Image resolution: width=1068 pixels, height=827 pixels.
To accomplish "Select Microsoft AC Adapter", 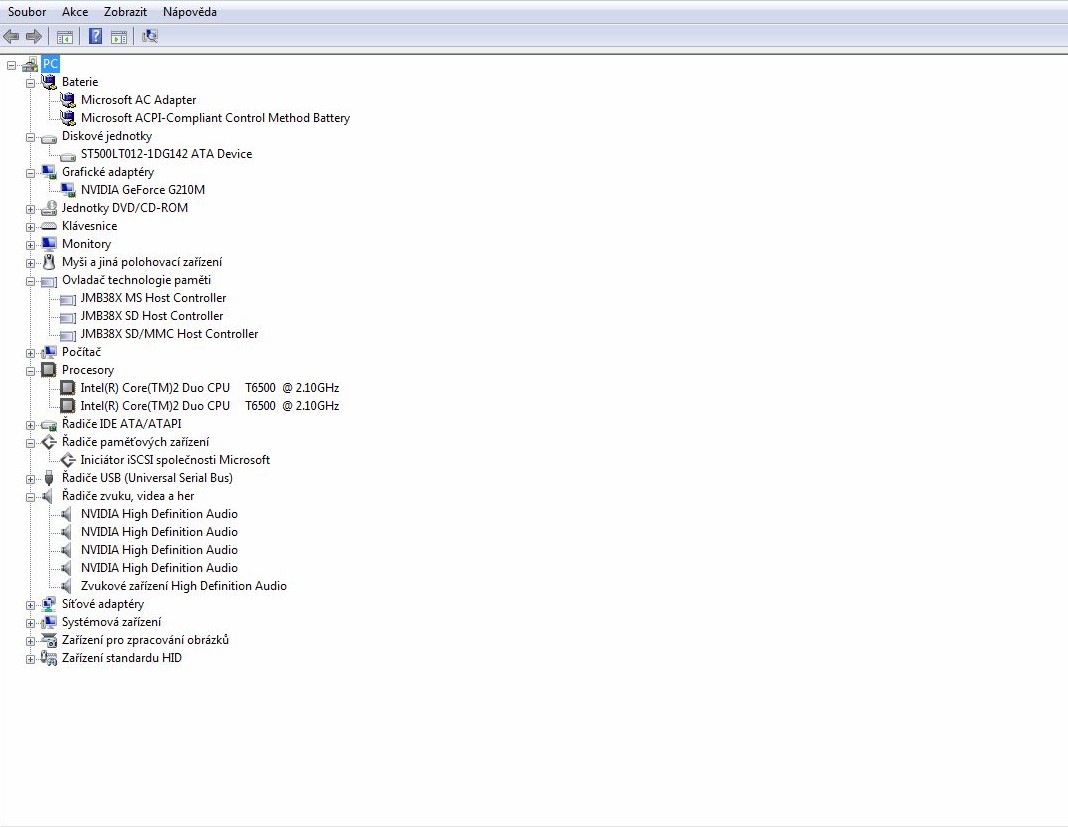I will [138, 99].
